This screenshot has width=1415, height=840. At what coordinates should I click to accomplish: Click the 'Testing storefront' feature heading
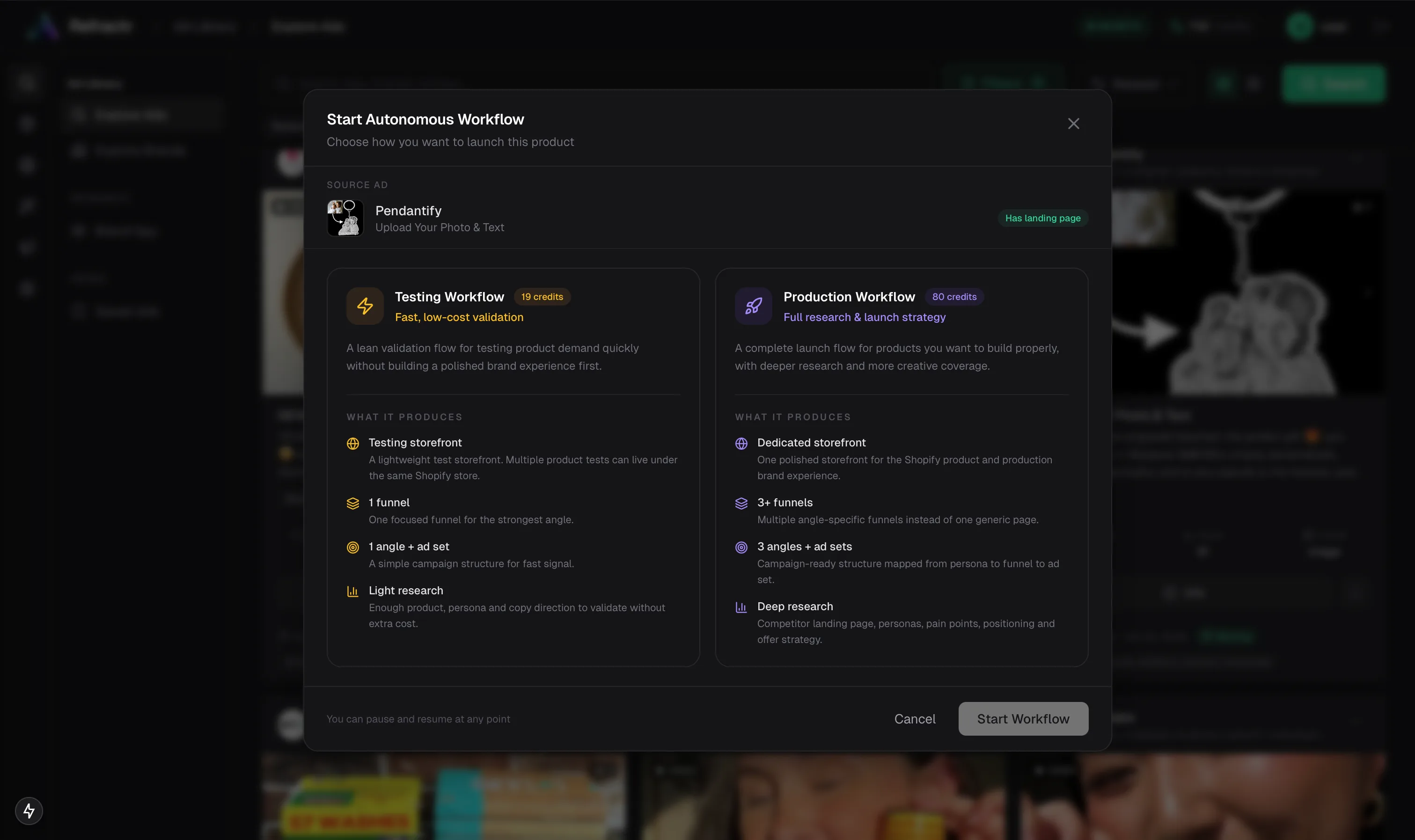415,443
